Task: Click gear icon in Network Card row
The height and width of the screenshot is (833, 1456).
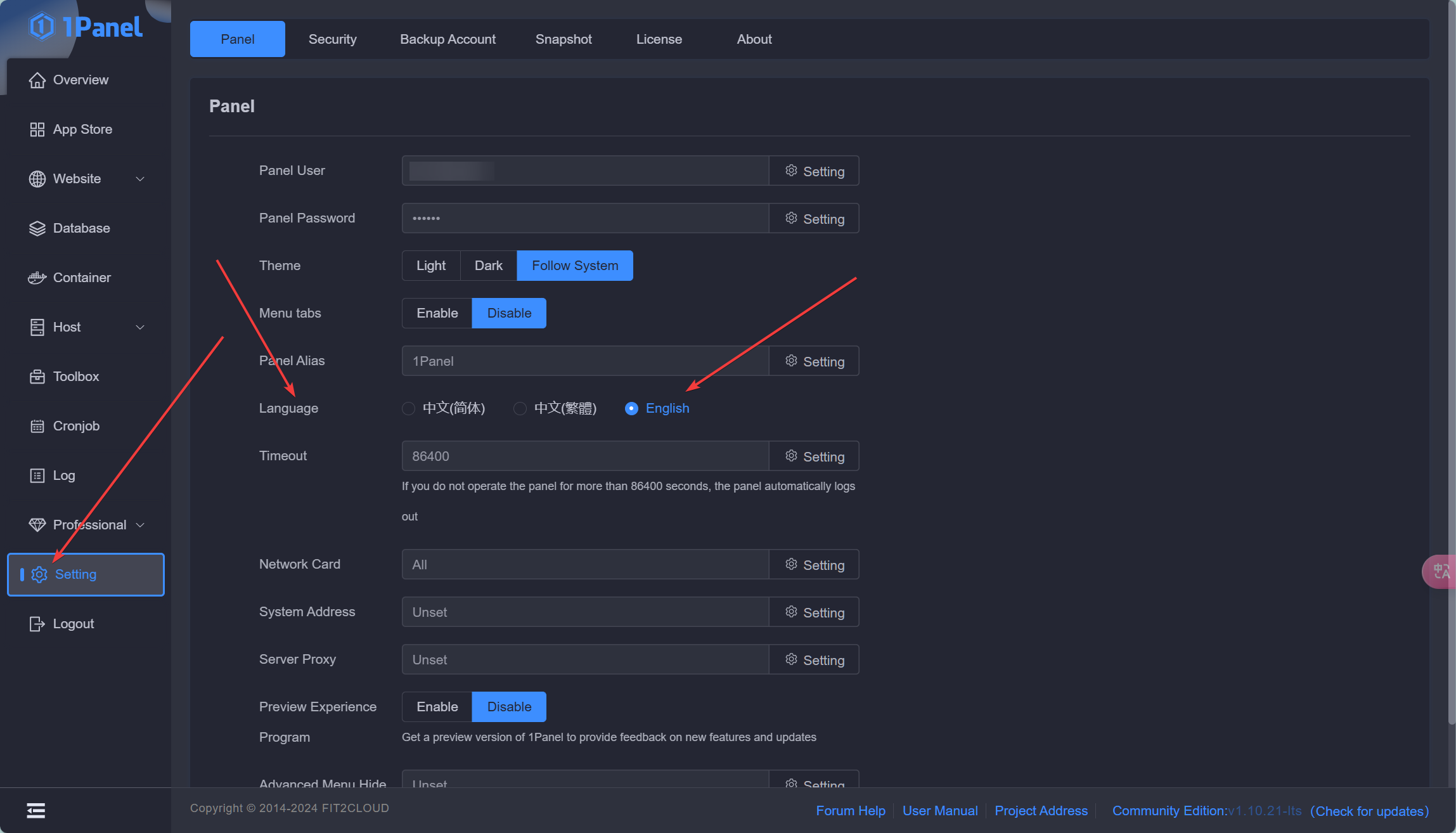Action: click(x=791, y=564)
